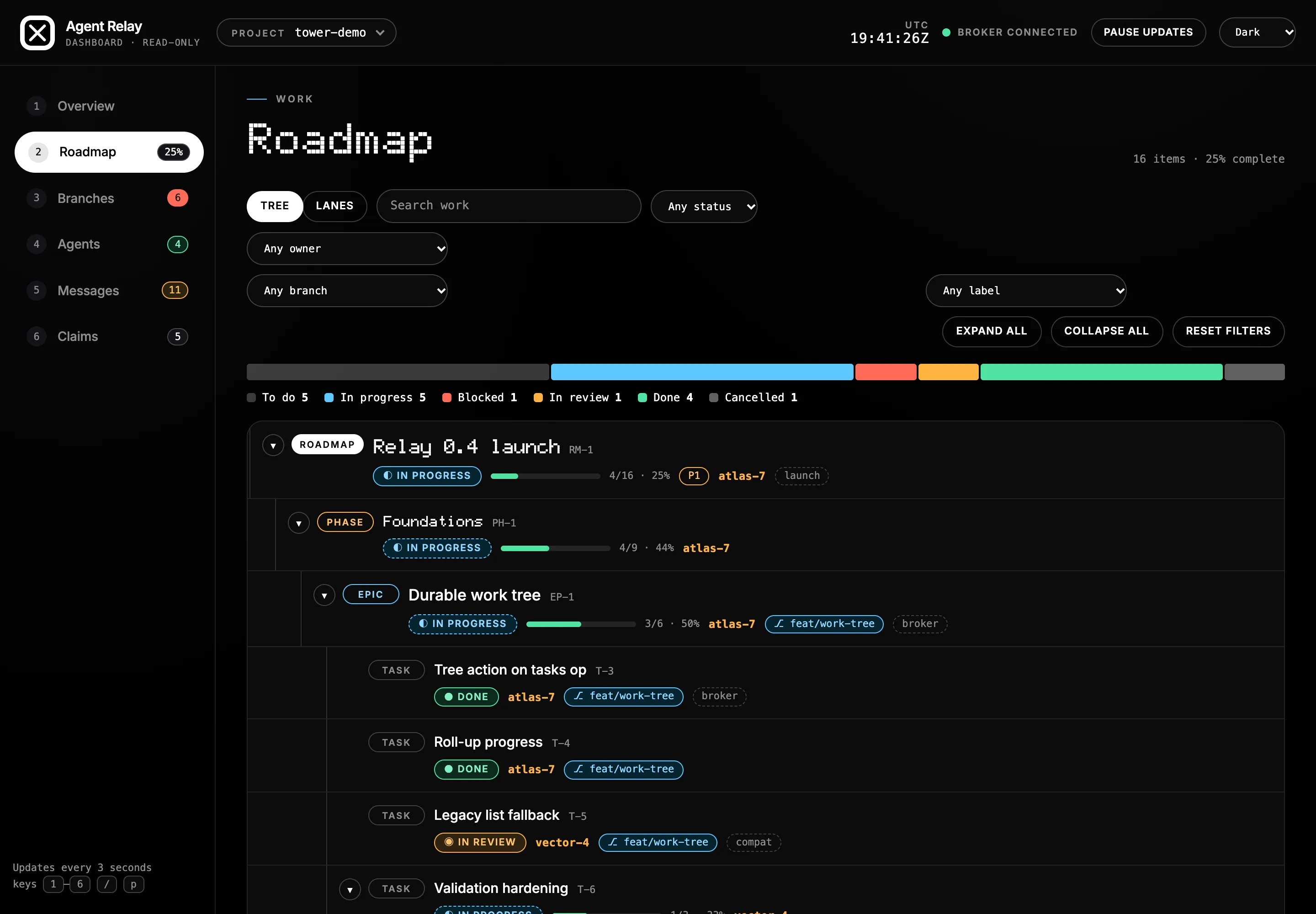Screen dimensions: 1316x914
Task: Click the compat label tag
Action: coord(754,842)
